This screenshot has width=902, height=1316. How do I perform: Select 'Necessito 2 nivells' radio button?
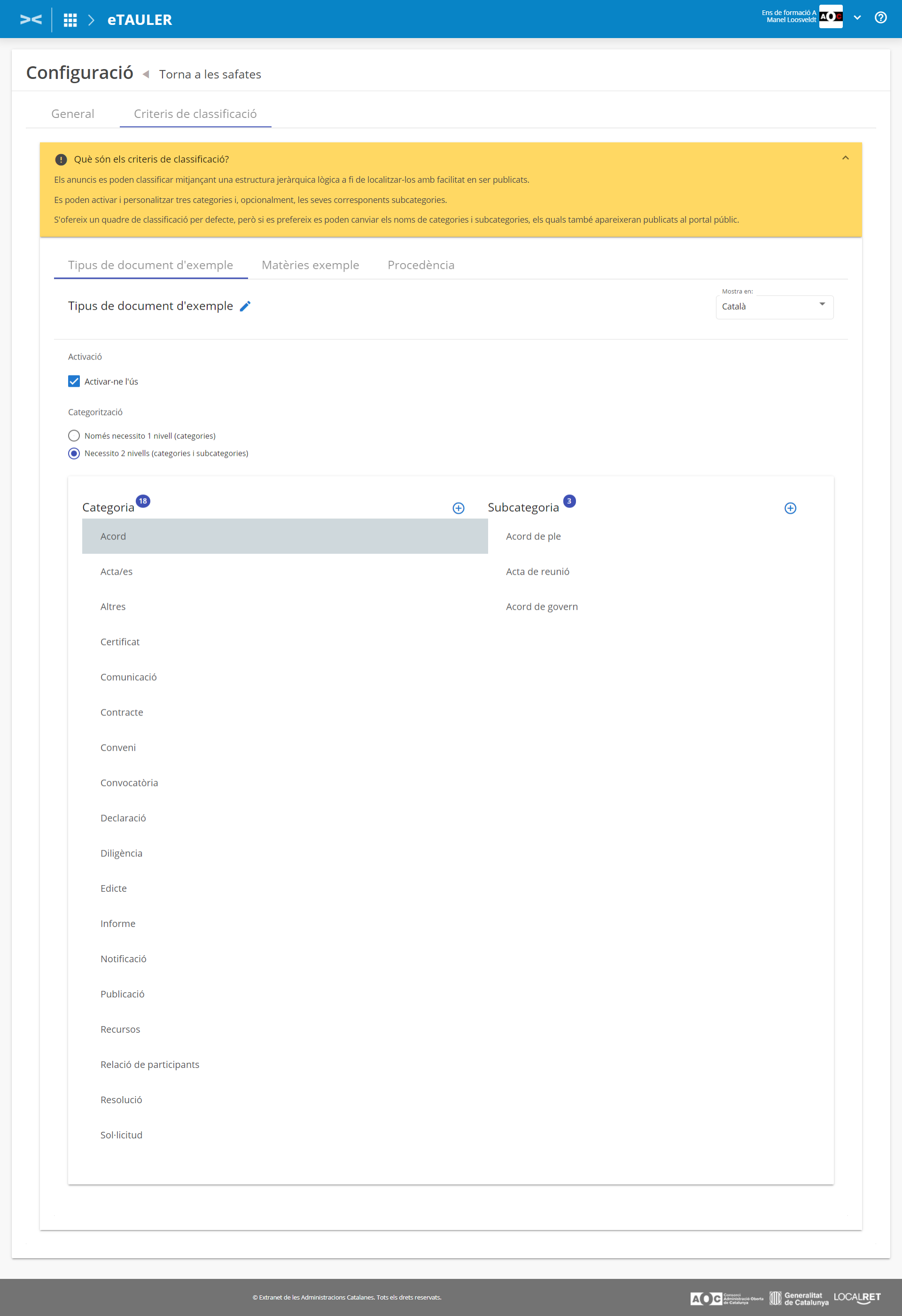click(x=74, y=453)
